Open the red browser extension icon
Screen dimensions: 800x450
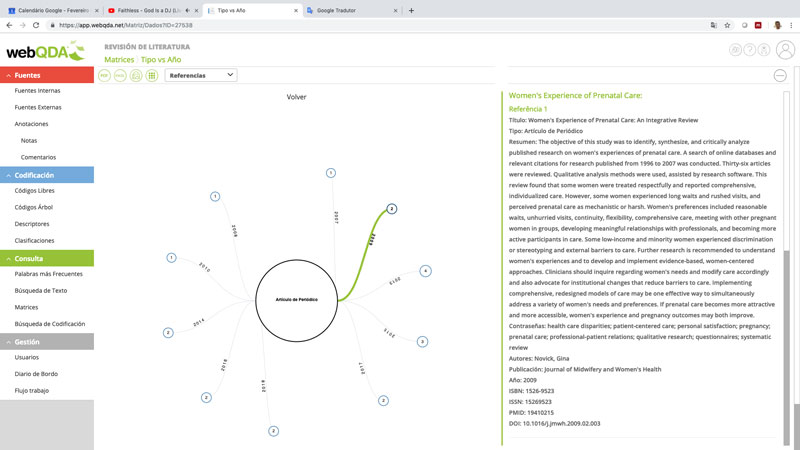758,25
